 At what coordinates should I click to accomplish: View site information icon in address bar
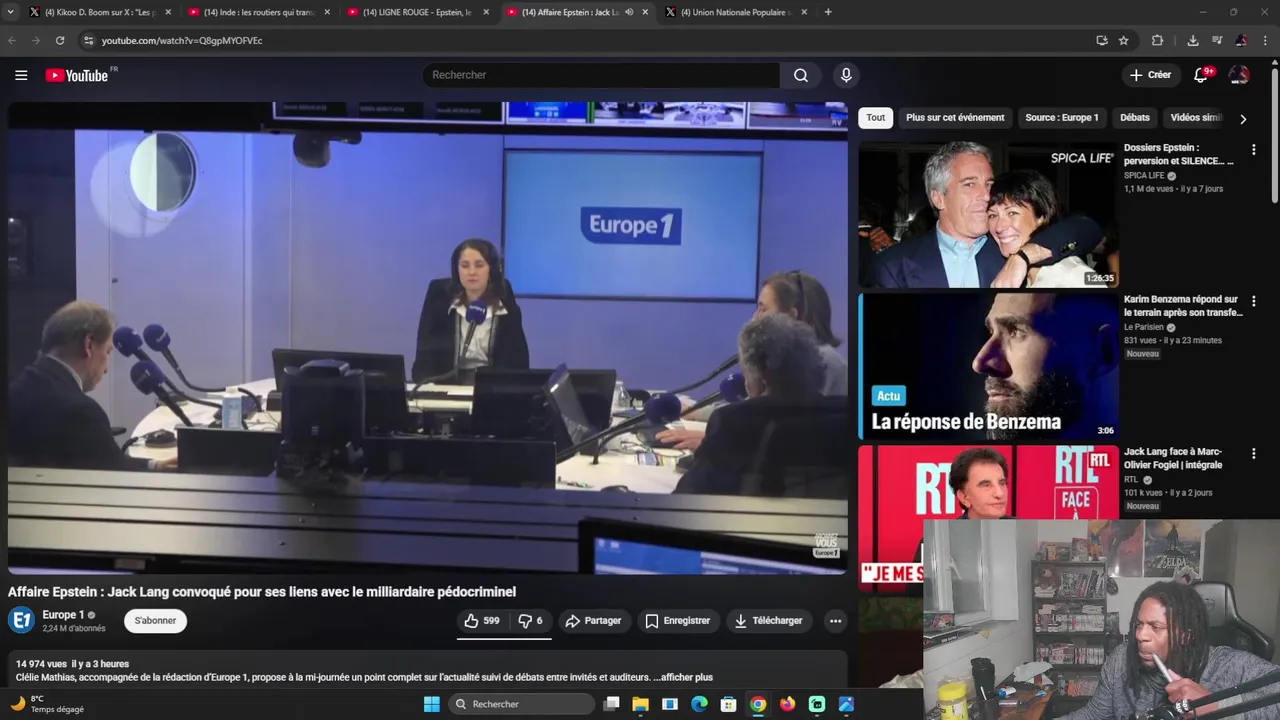(x=88, y=40)
